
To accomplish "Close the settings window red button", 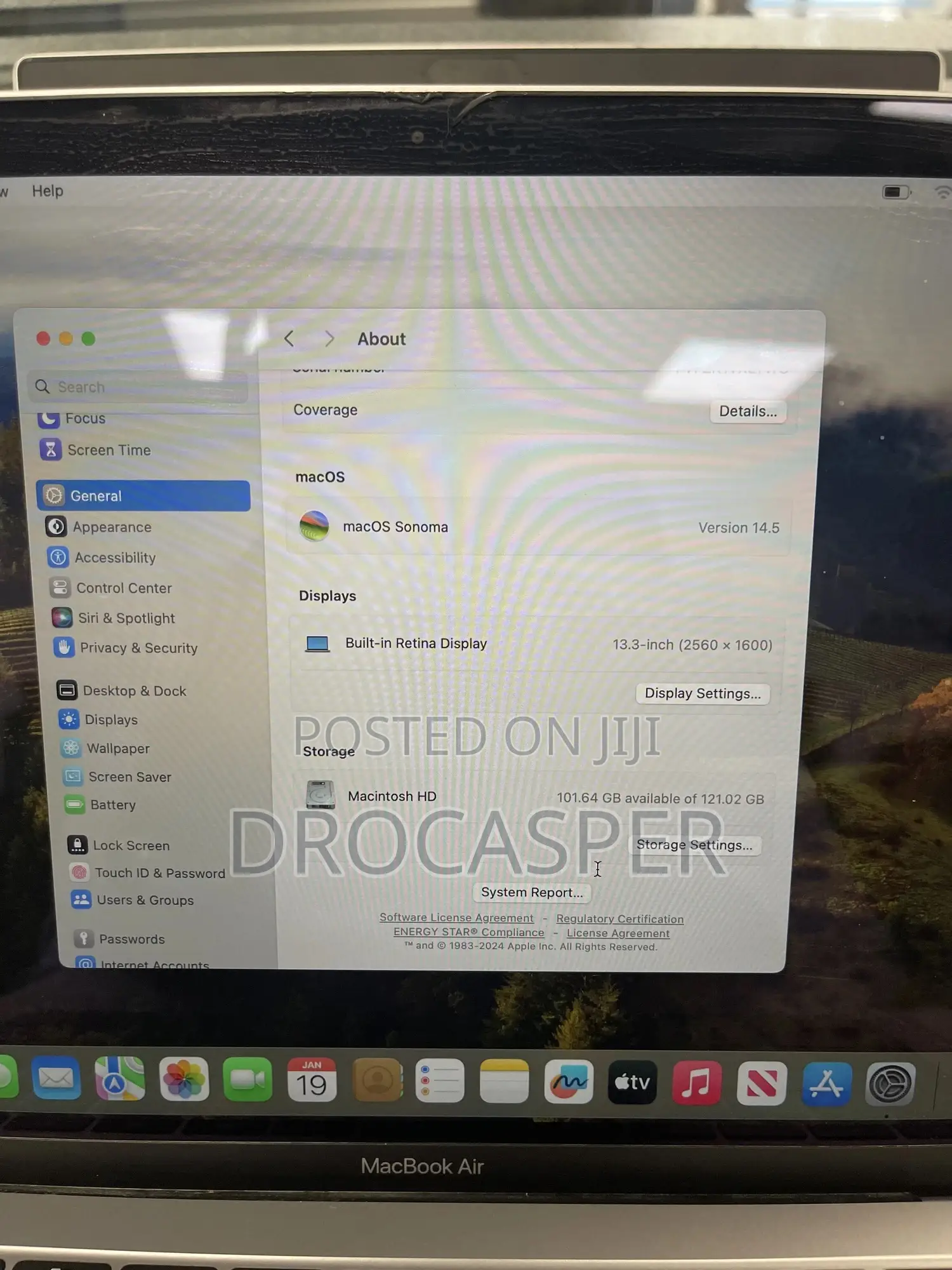I will pos(43,338).
